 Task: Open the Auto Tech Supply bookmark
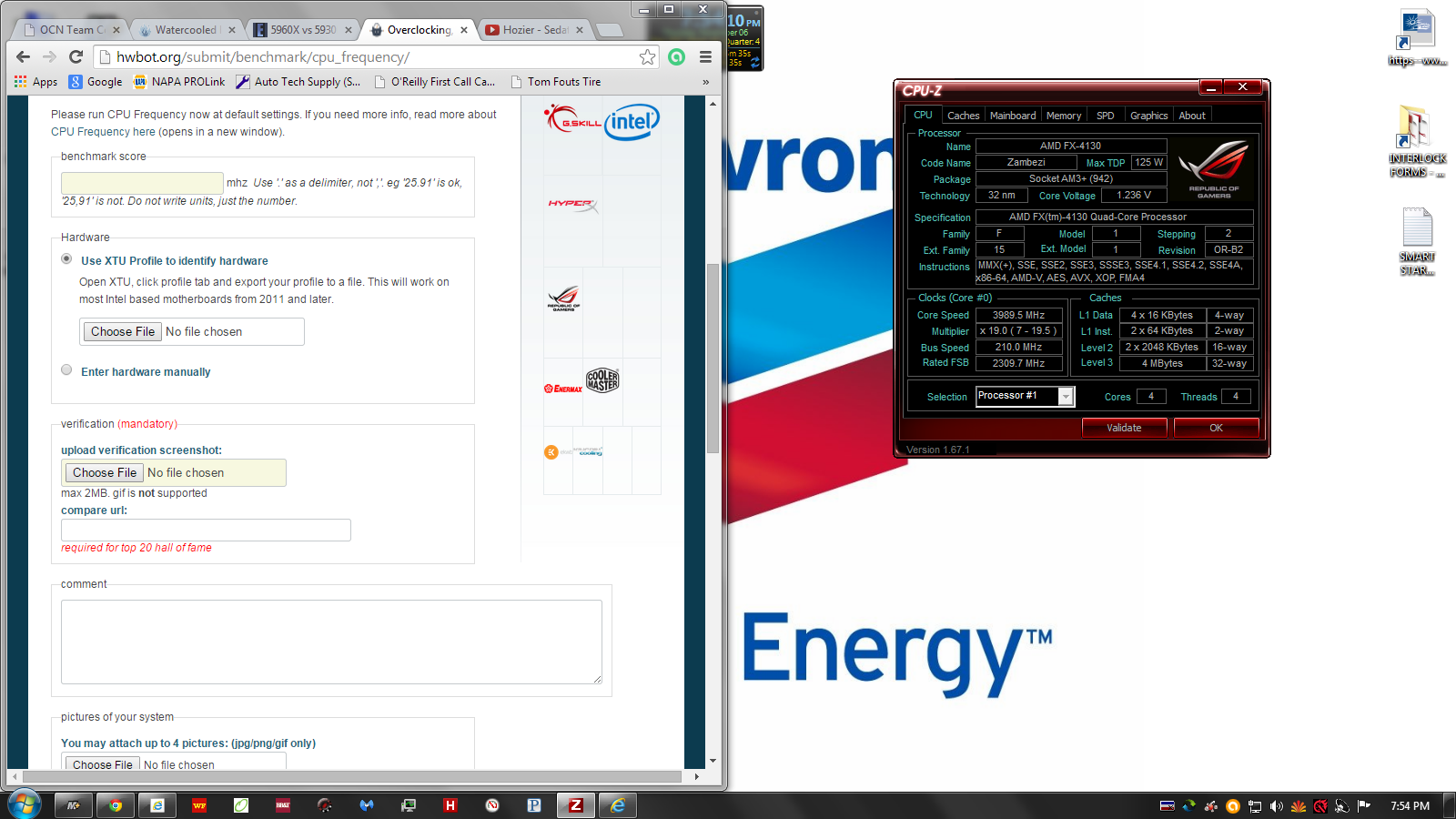tap(298, 82)
